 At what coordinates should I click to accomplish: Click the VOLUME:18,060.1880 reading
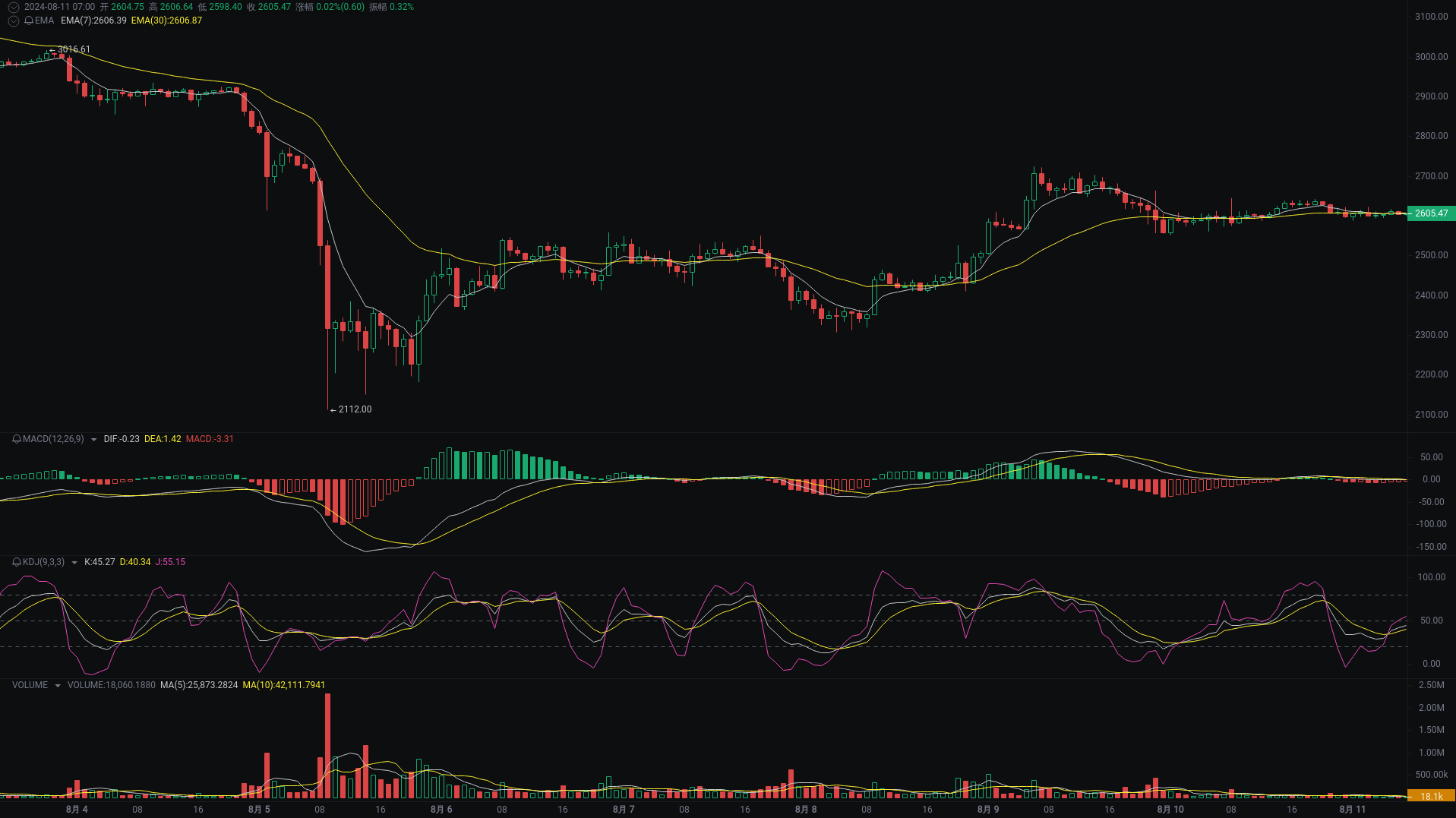coord(112,685)
